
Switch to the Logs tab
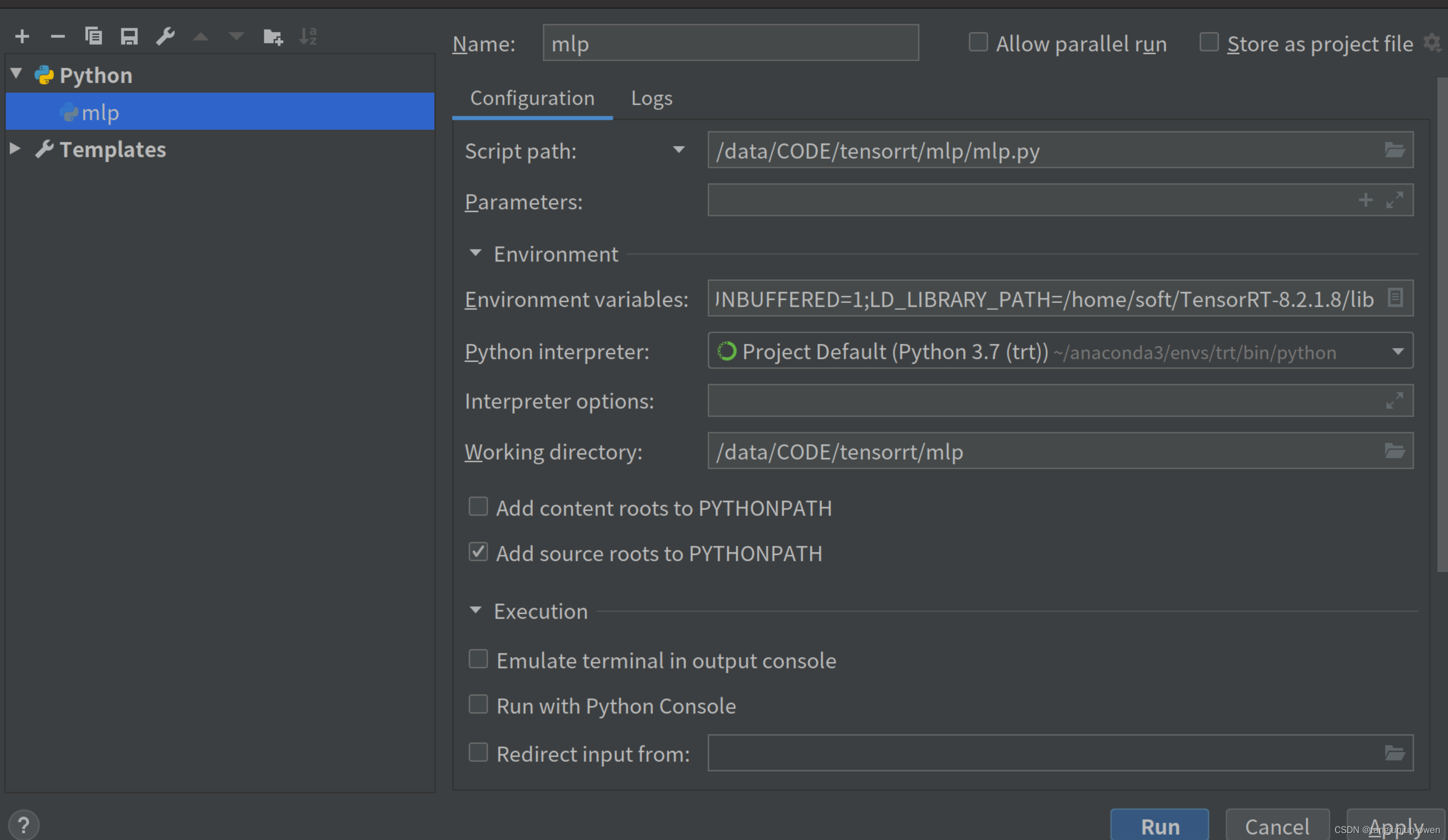651,98
